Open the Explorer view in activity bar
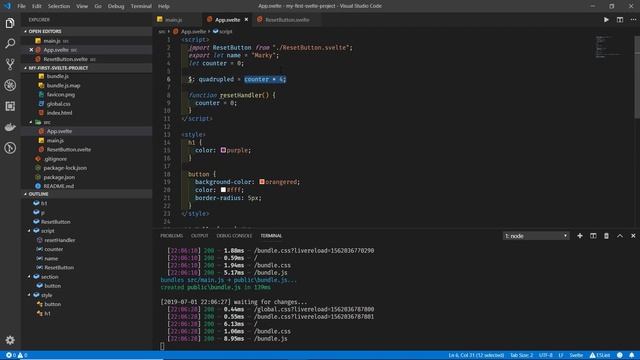The image size is (640, 360). pyautogui.click(x=10, y=23)
